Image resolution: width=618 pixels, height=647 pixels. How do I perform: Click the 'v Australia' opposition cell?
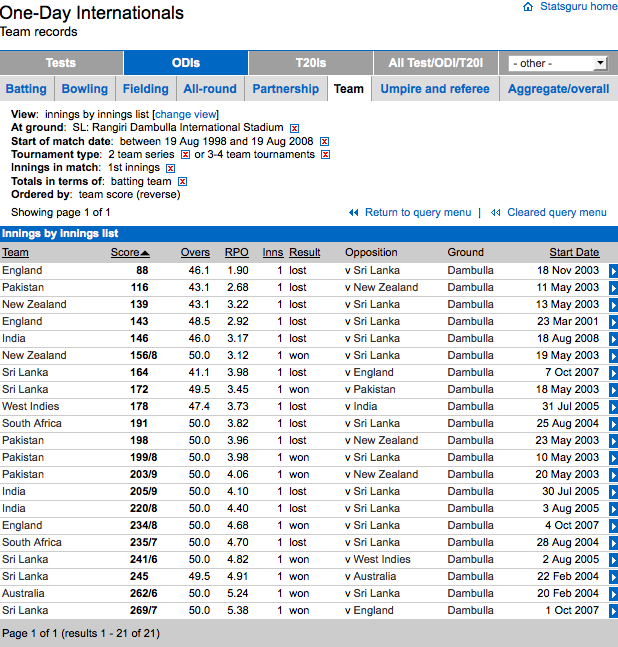point(370,576)
